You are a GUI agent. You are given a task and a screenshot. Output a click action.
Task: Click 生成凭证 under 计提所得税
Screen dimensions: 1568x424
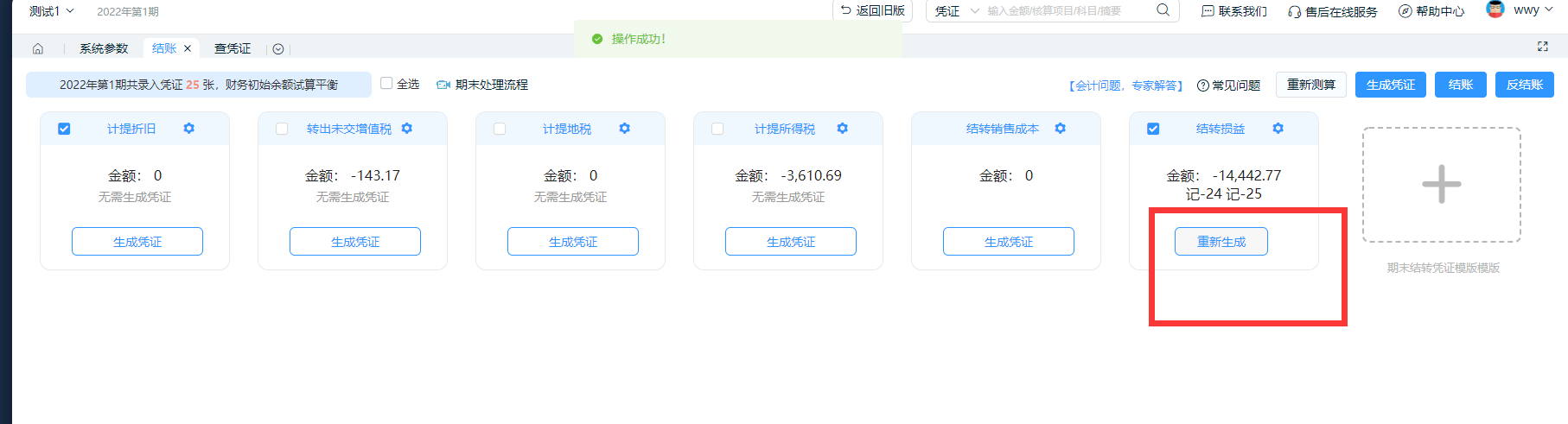791,242
